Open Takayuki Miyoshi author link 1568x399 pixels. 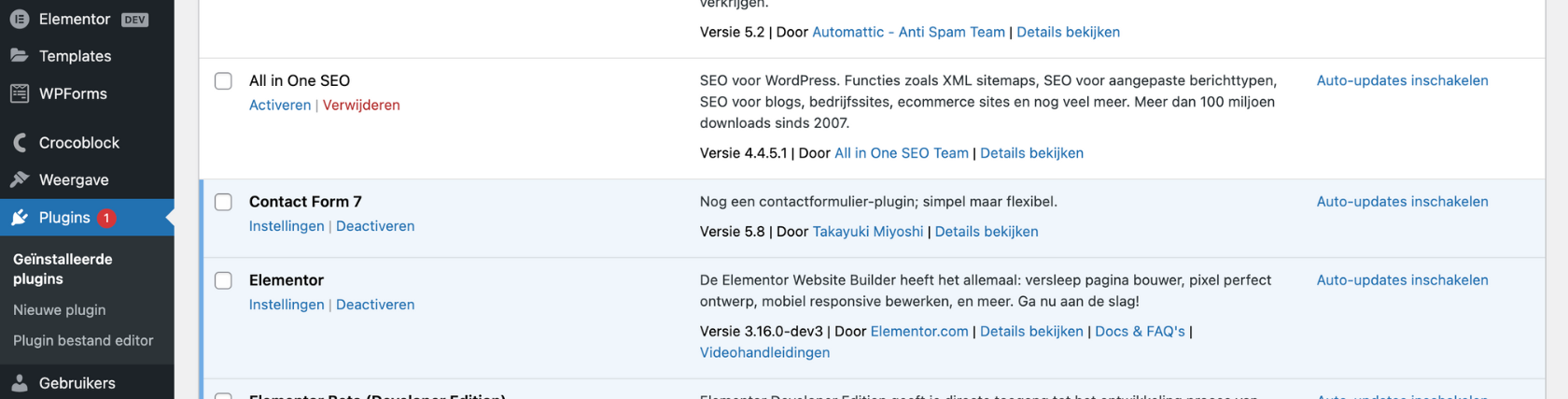point(868,232)
